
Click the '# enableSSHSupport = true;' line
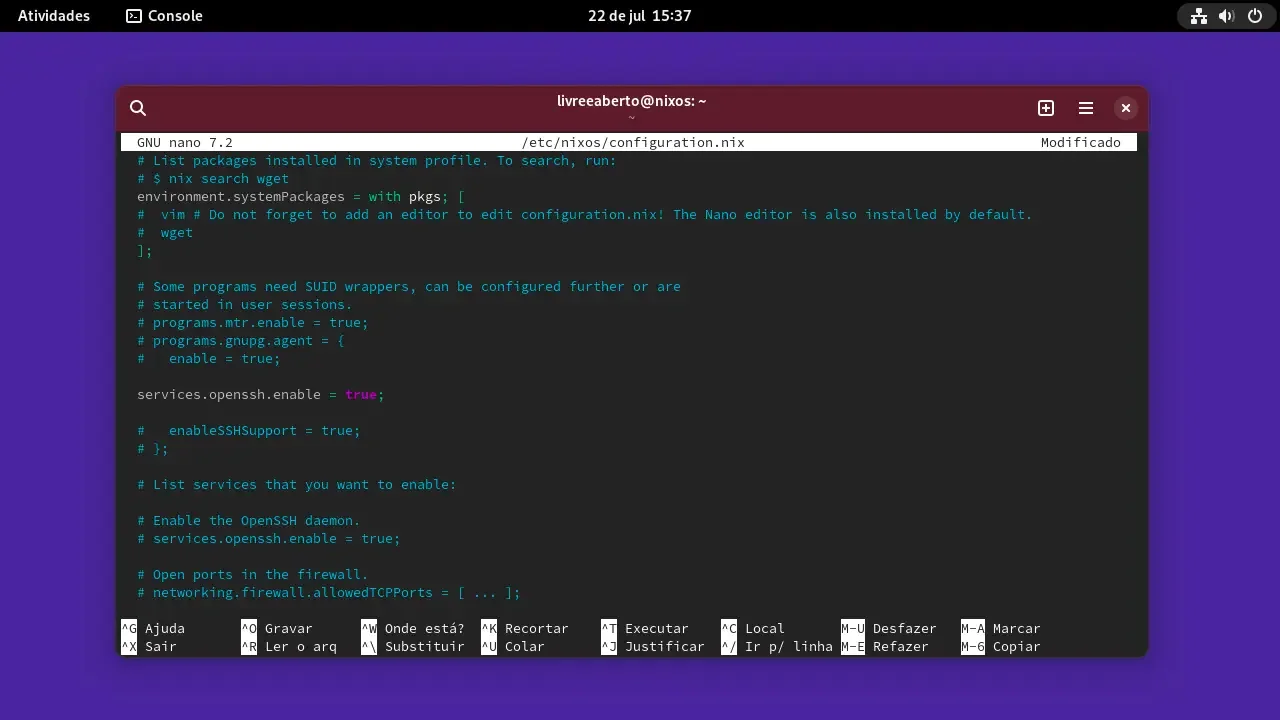tap(249, 431)
